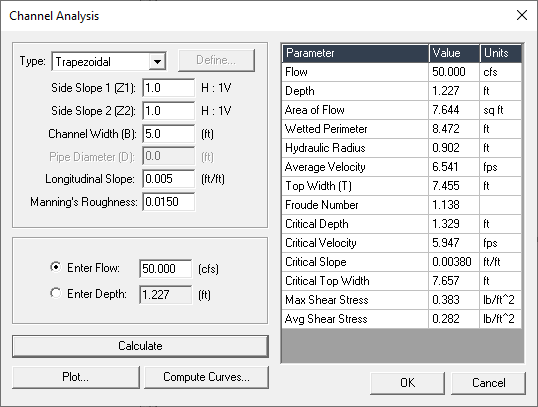Viewport: 538px width, 407px height.
Task: Click the Side Slope 2 (Z2) field
Action: 168,111
